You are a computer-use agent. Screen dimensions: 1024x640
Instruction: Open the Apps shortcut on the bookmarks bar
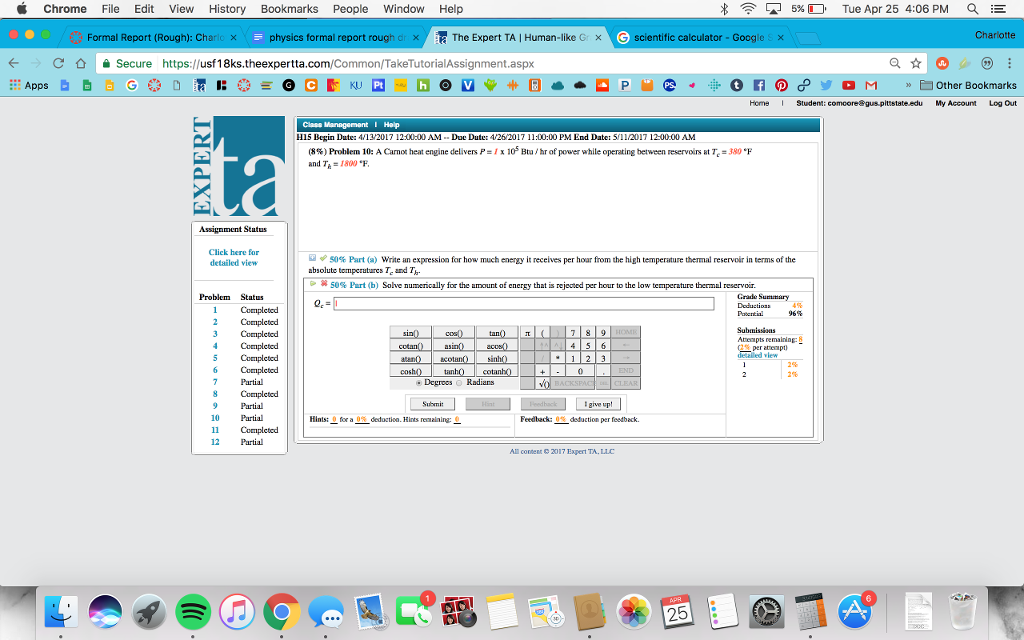[x=30, y=85]
